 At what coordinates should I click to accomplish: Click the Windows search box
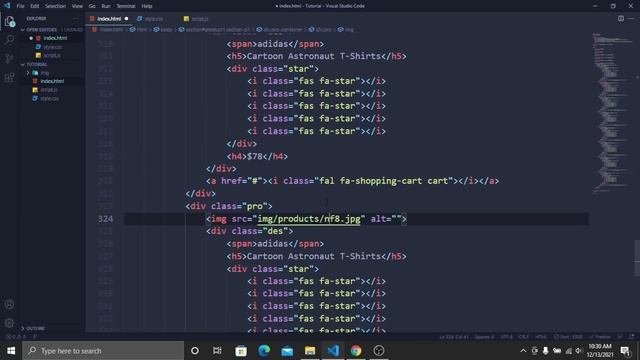[103, 351]
